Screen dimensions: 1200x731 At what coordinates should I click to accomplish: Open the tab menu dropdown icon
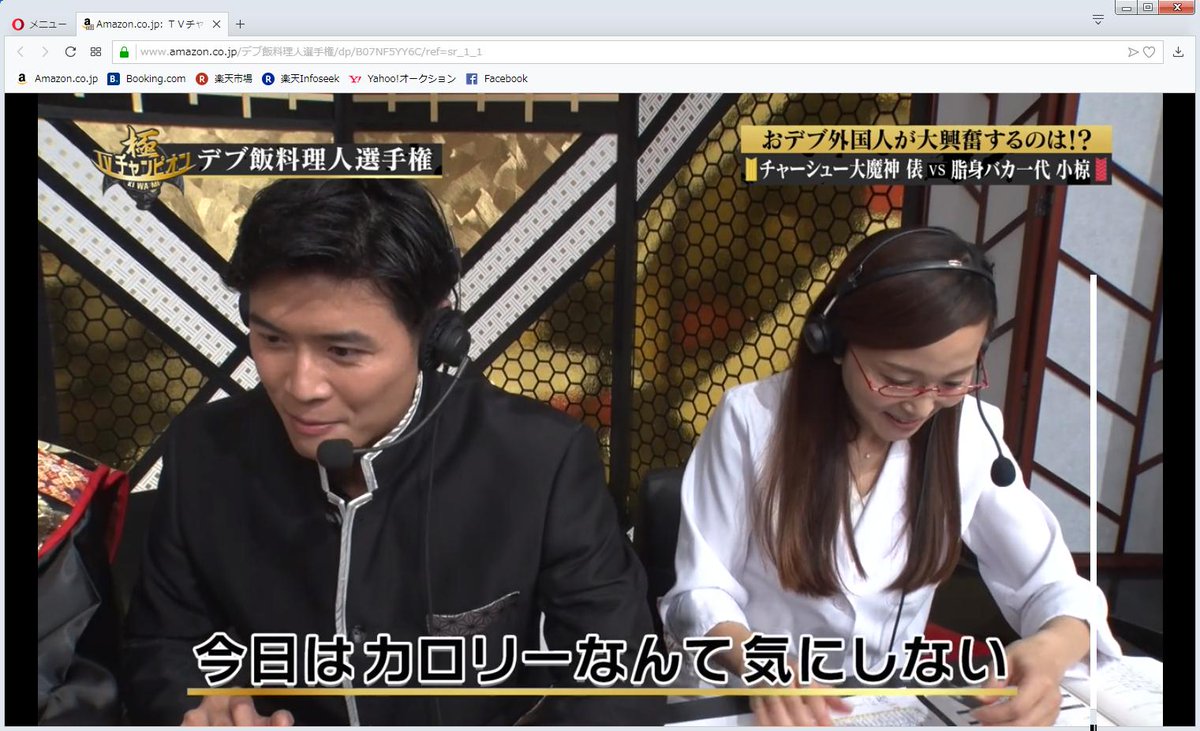[x=1098, y=20]
